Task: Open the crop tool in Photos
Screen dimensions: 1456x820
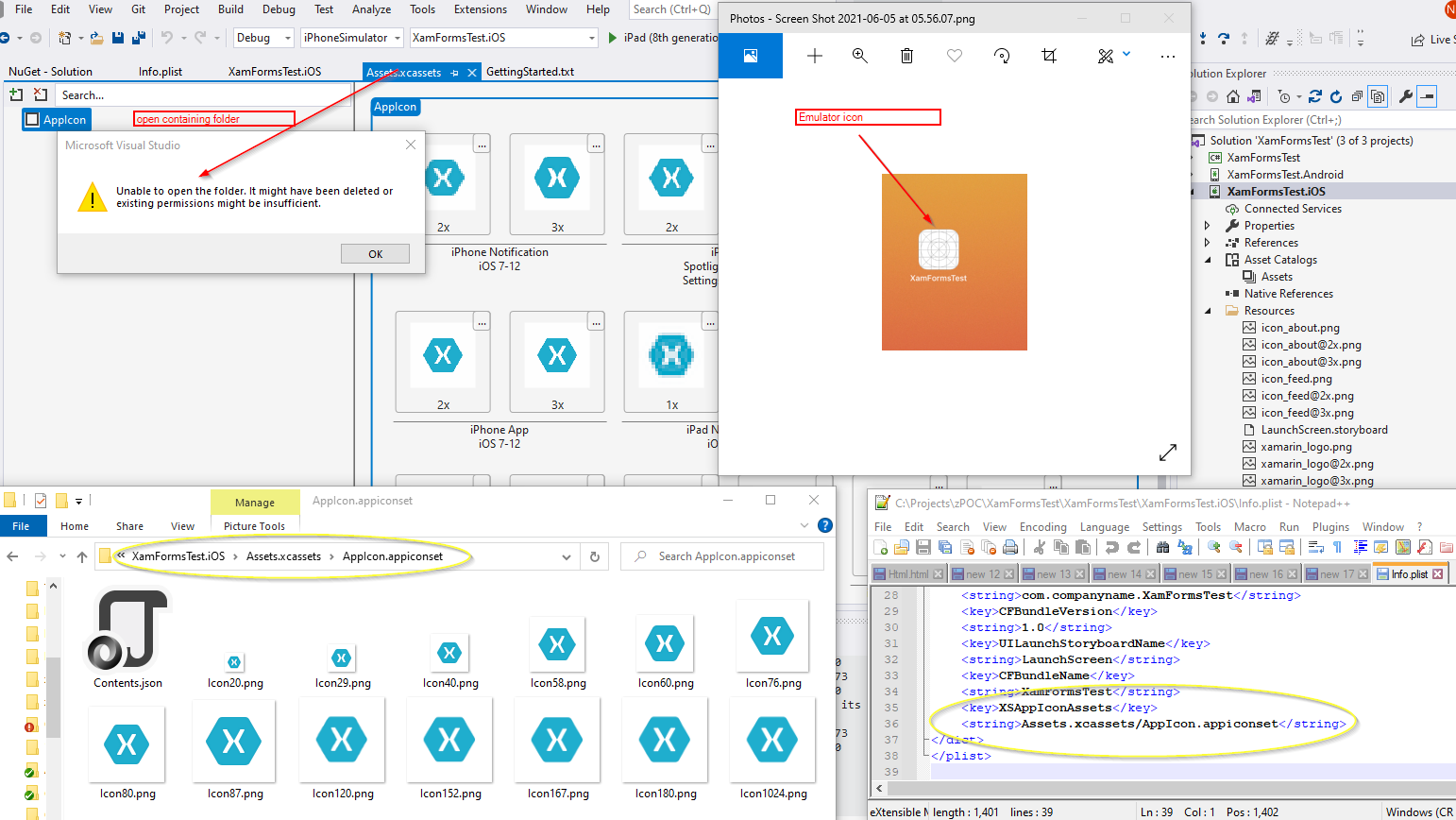Action: point(1049,56)
